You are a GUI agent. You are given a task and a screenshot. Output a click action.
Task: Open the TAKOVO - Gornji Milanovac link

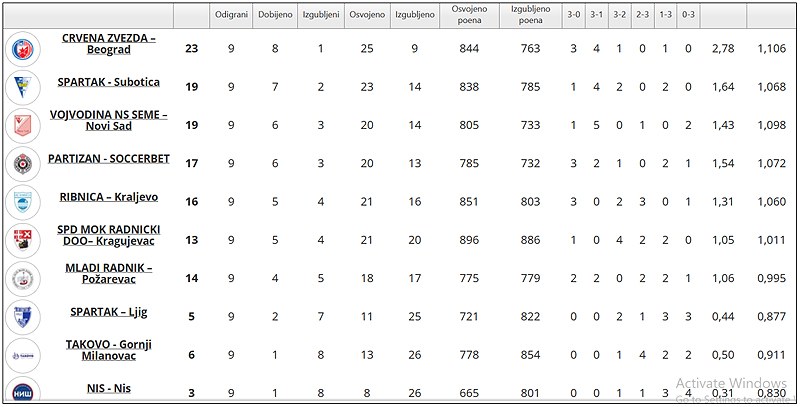click(109, 350)
